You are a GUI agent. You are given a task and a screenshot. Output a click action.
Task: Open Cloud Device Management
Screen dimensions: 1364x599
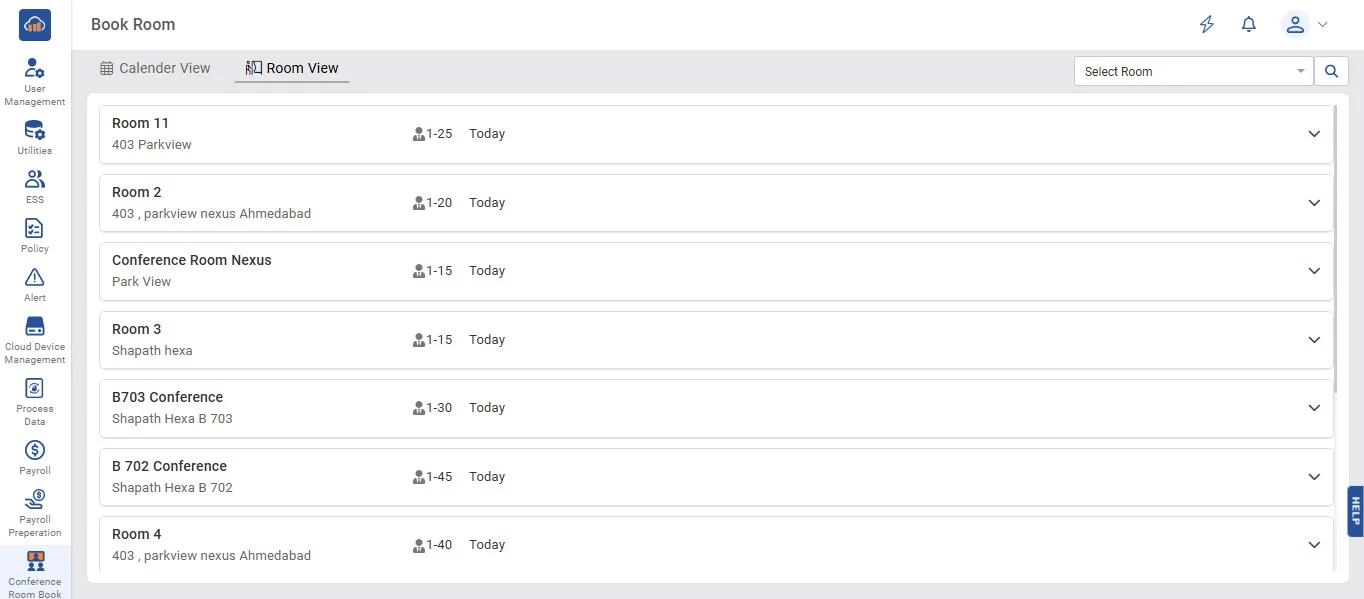click(35, 339)
